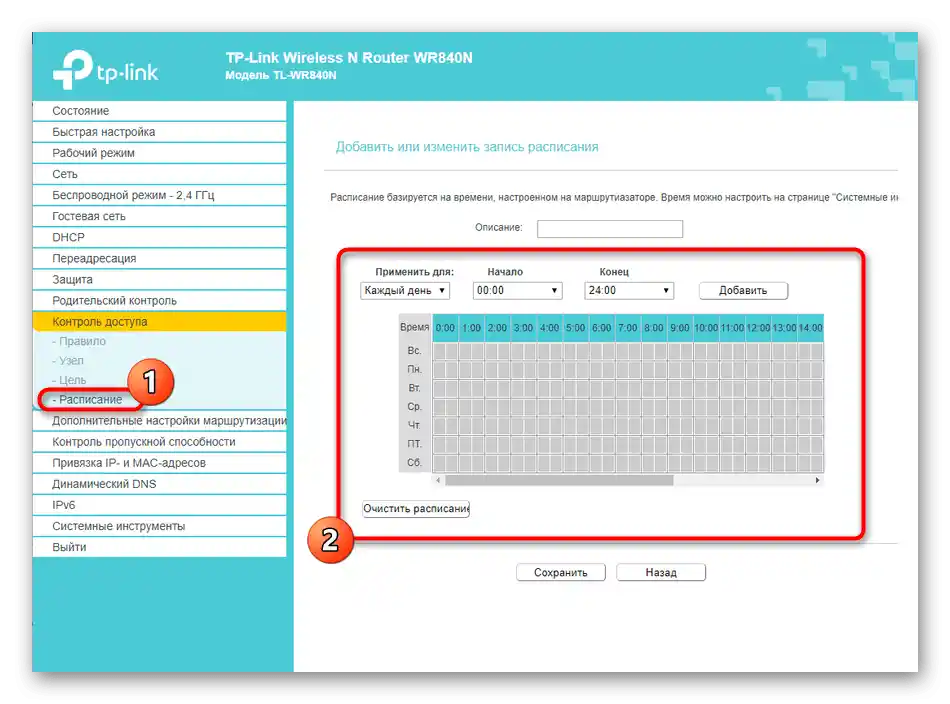Screen dimensions: 950x704
Task: Click the tp-link logo
Action: point(105,70)
